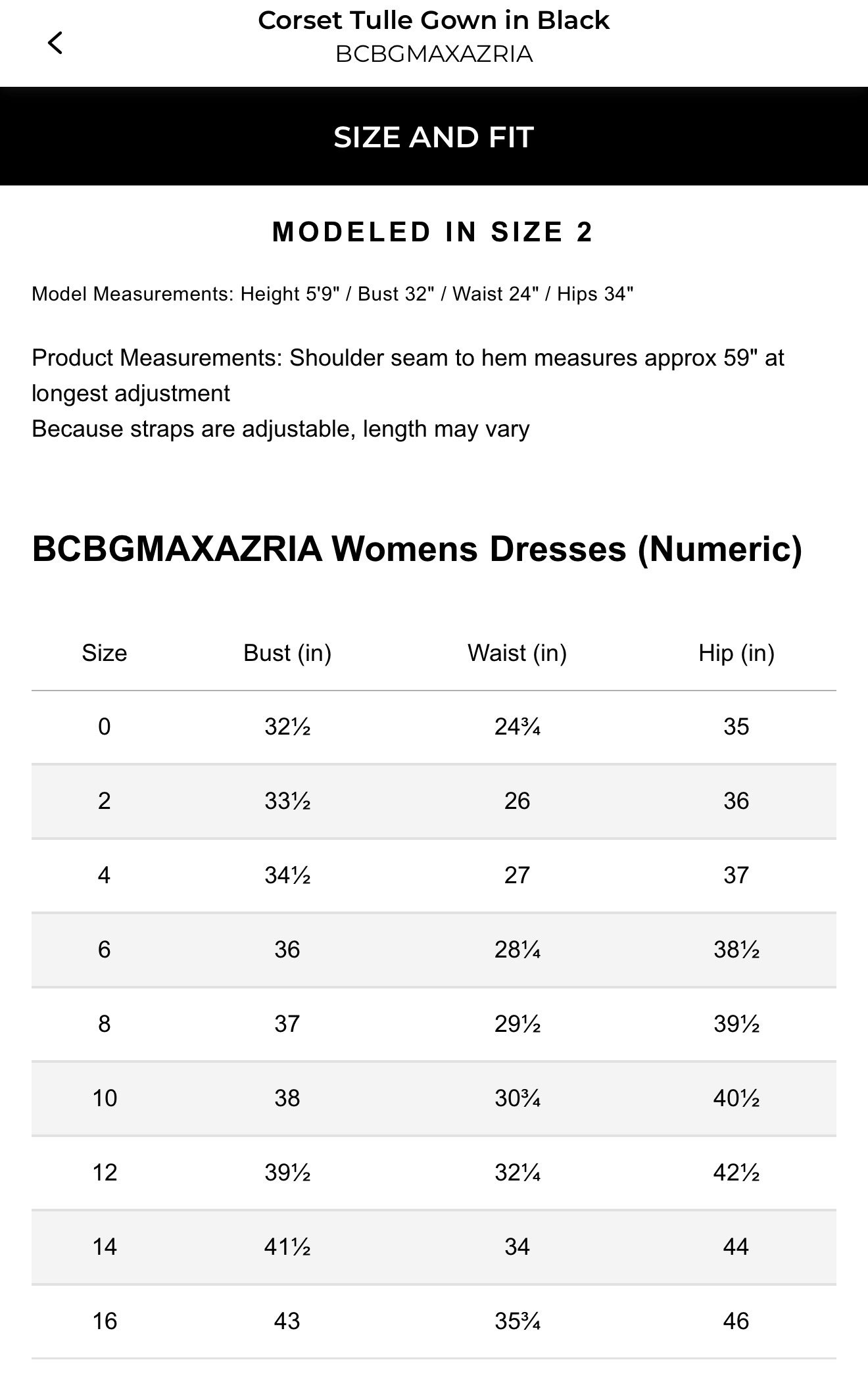Click the Size column header
868x1387 pixels.
[x=105, y=653]
